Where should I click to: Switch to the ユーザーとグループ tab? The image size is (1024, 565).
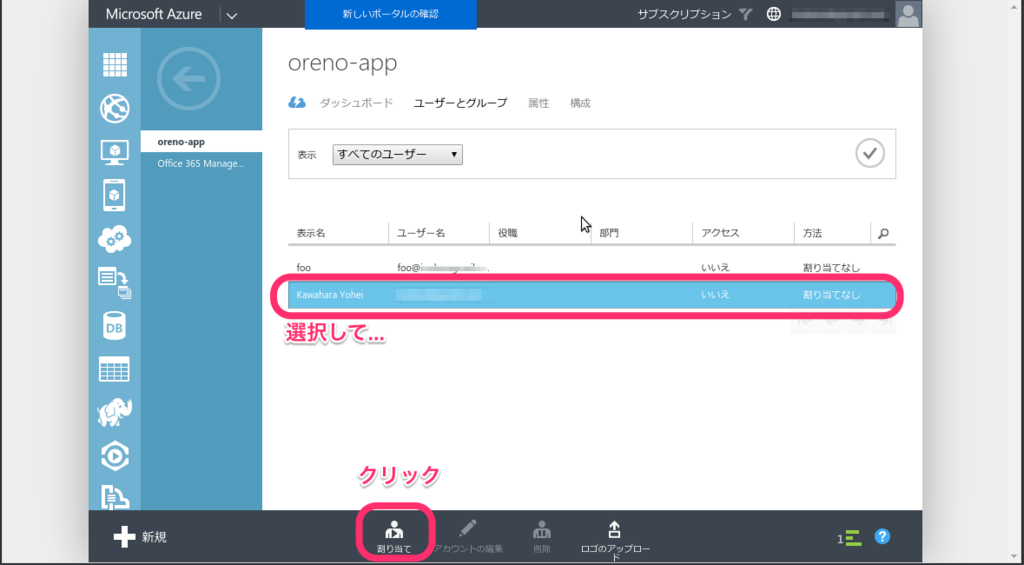click(460, 103)
